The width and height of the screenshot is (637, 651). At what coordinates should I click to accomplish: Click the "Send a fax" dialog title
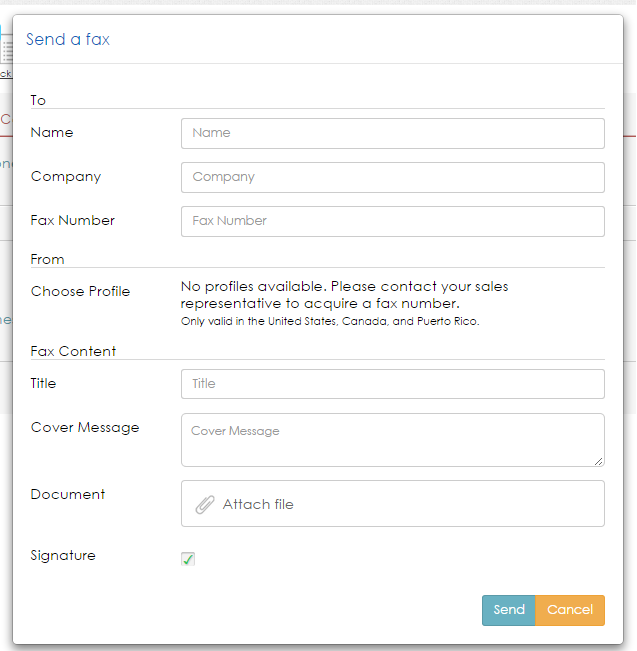68,40
